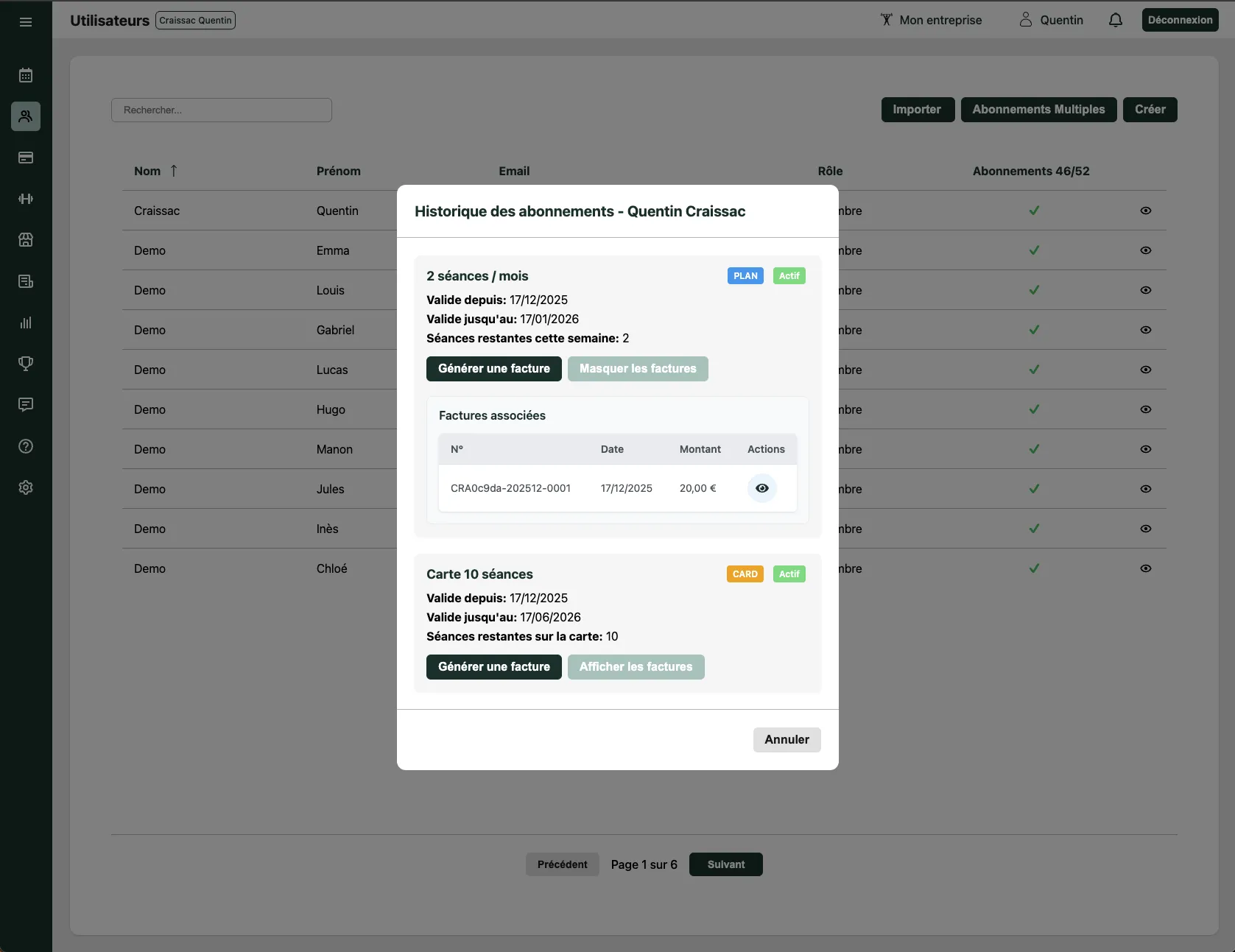Click the notification bell icon

pos(1116,21)
